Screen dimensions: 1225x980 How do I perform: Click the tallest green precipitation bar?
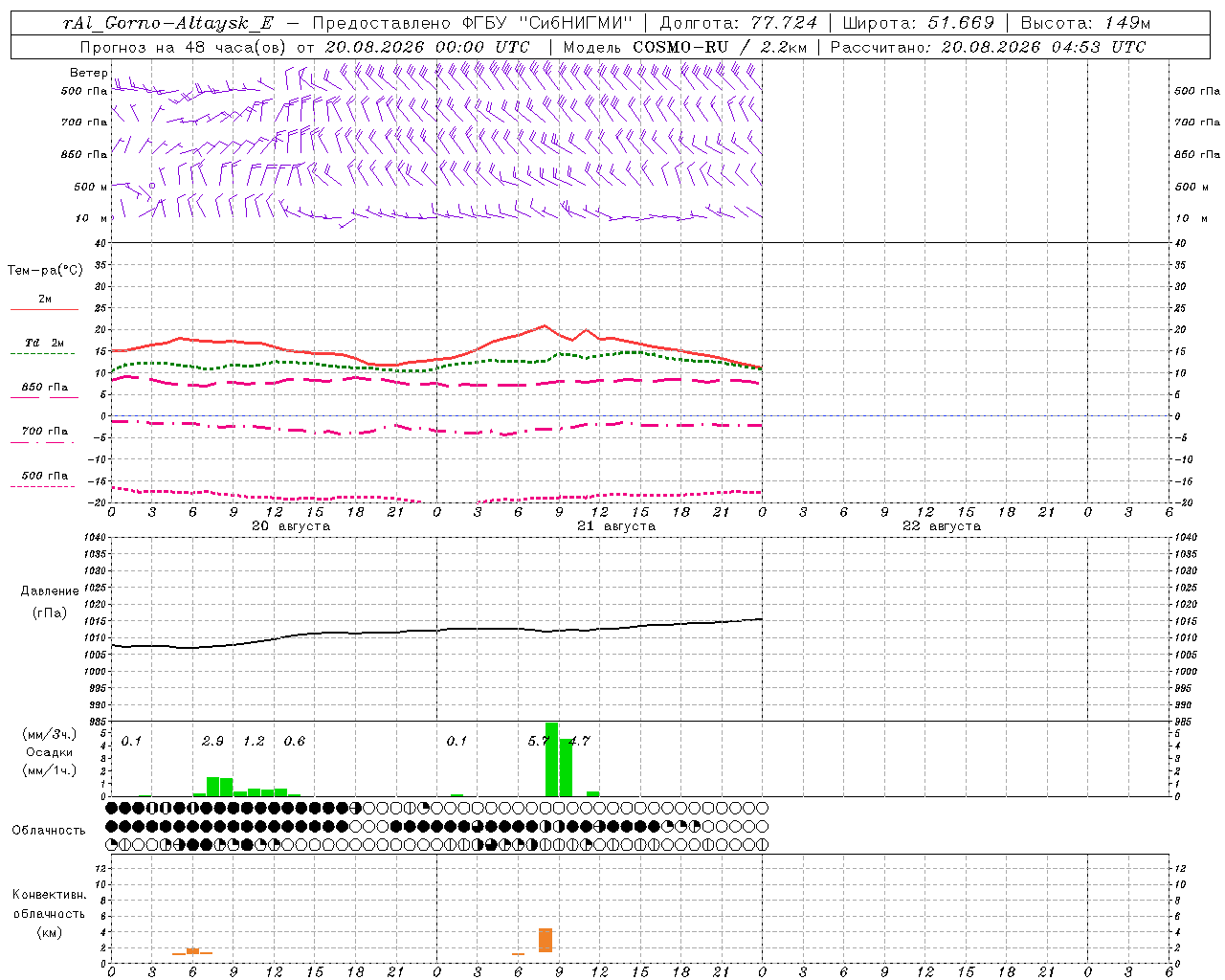coord(551,759)
